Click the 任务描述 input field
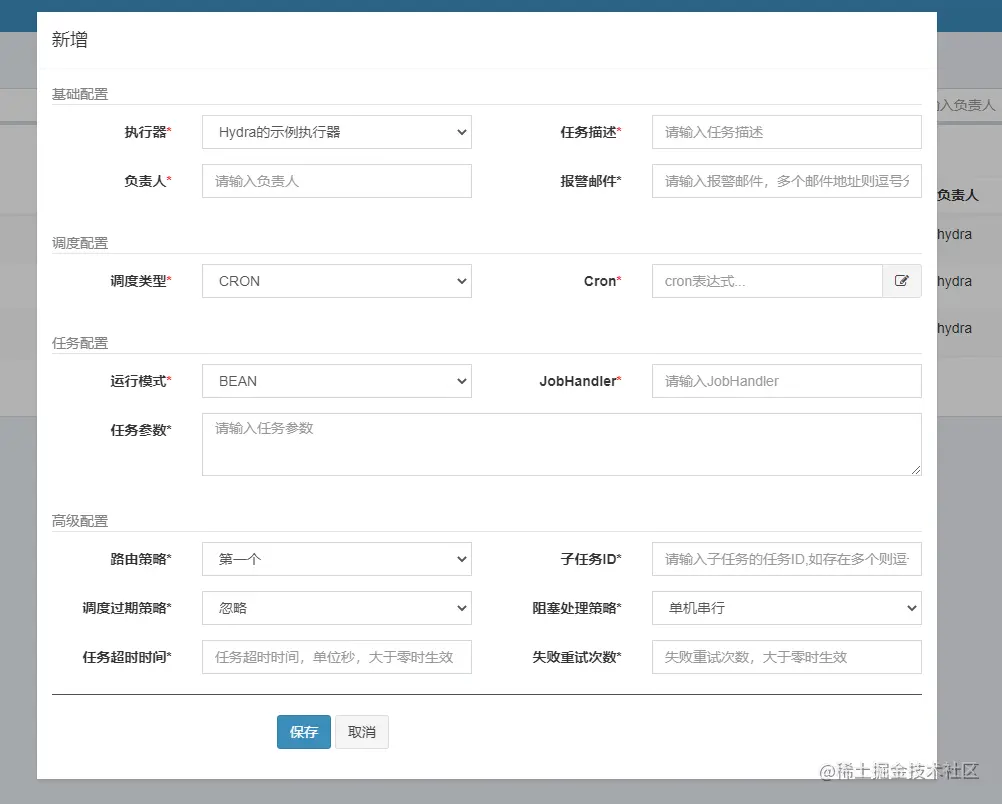The width and height of the screenshot is (1002, 804). [x=787, y=132]
